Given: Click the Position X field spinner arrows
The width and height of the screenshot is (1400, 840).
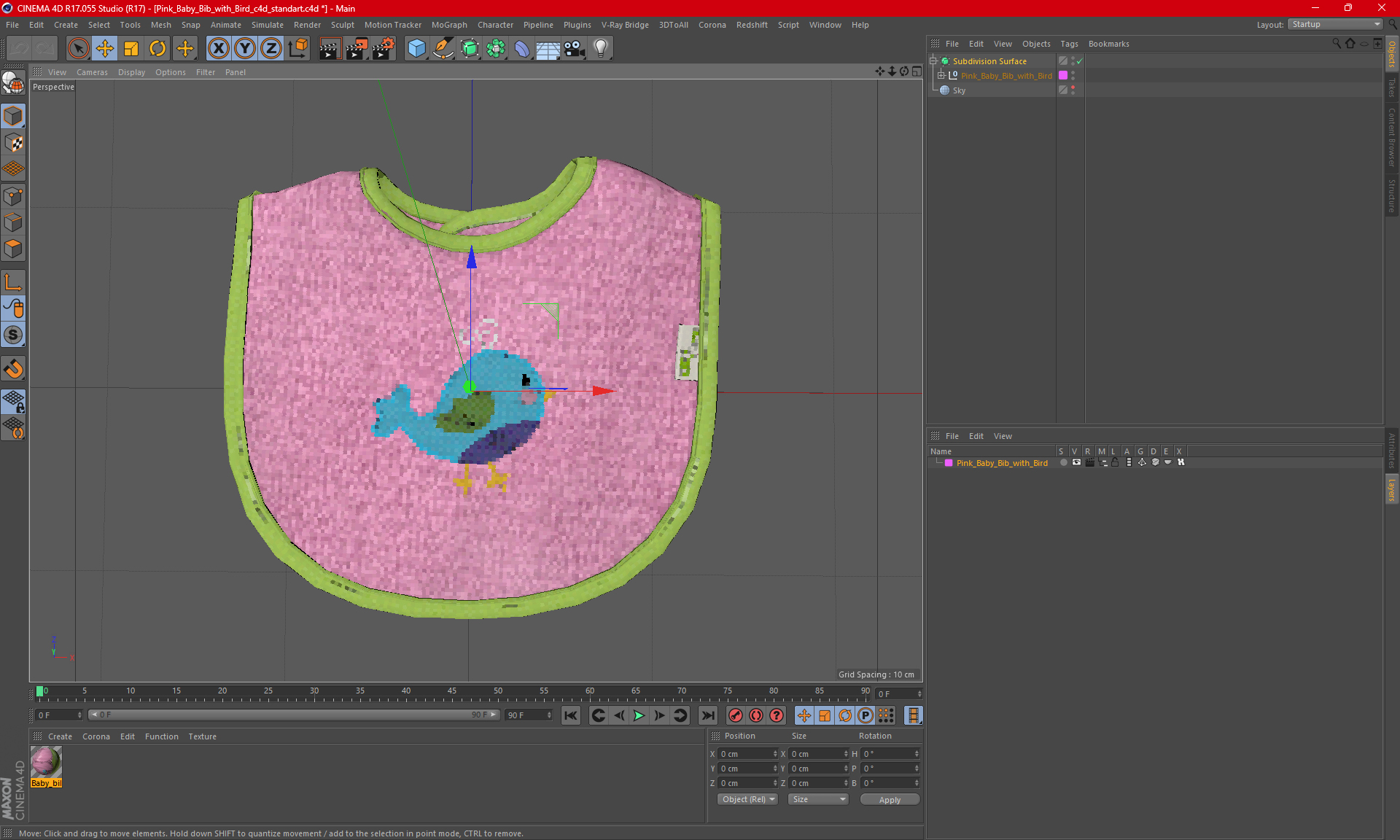Looking at the screenshot, I should pyautogui.click(x=775, y=754).
